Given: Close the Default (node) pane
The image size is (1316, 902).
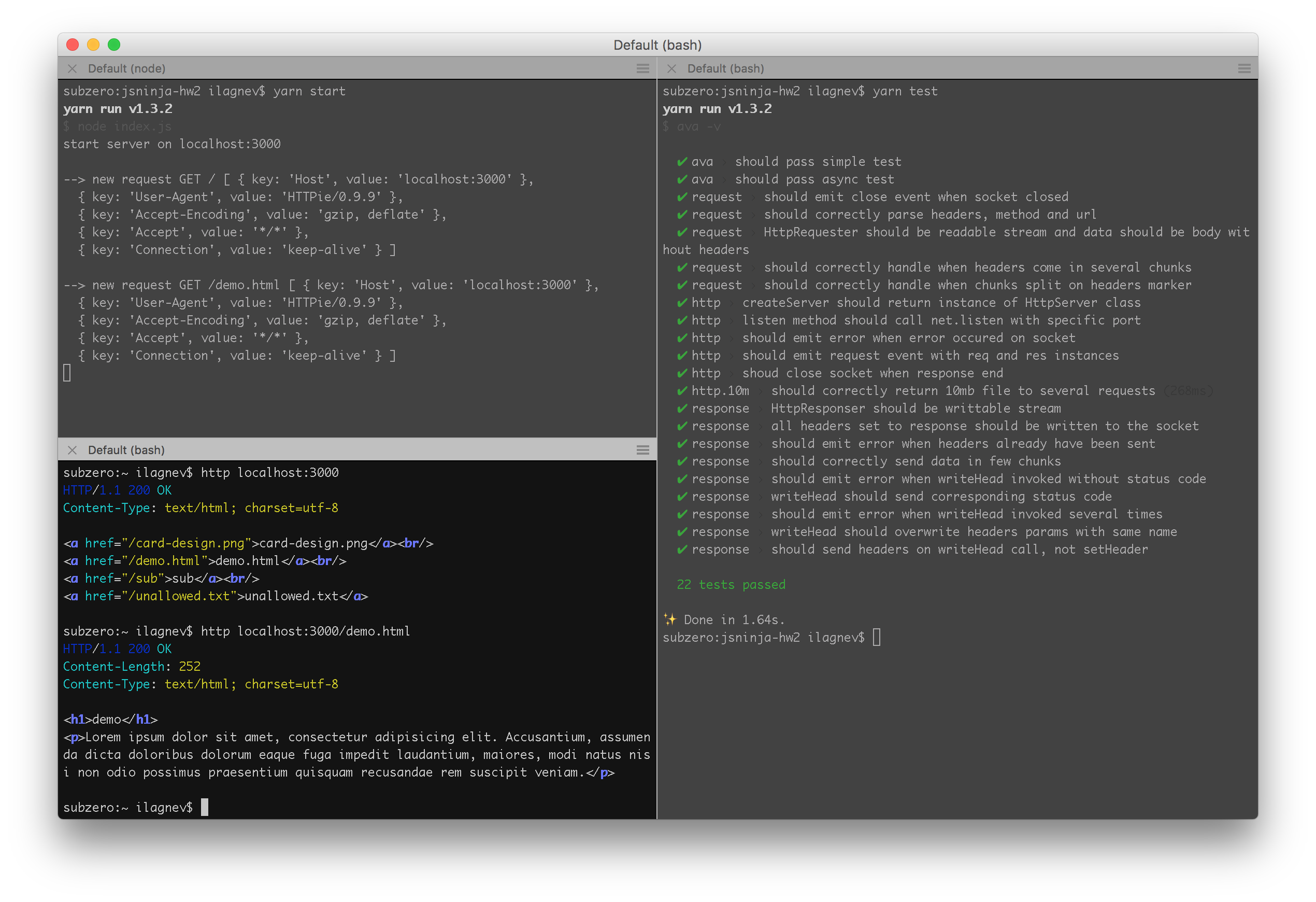Looking at the screenshot, I should (x=72, y=68).
